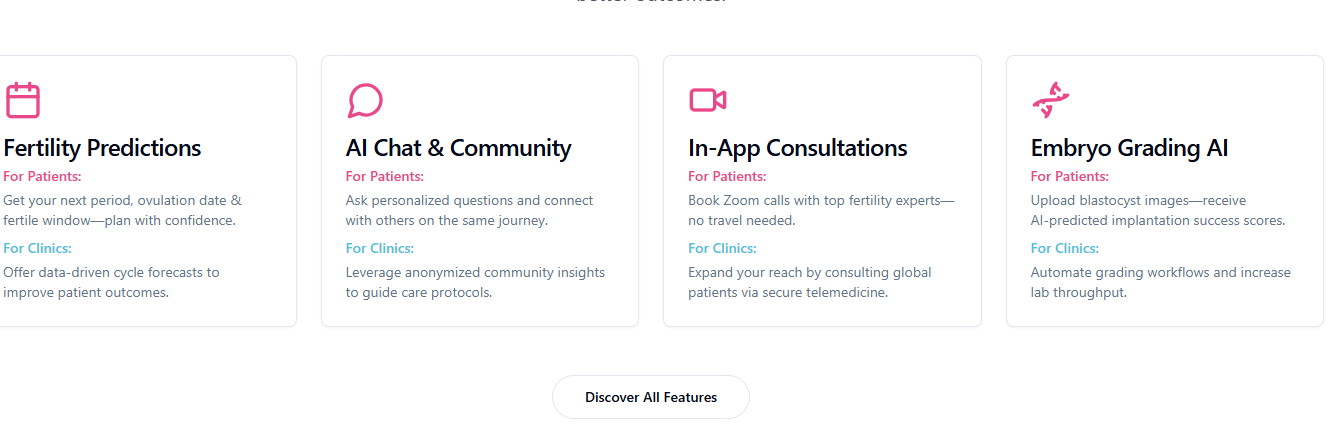Select For Clinics label under Embryo Grading AI
The image size is (1329, 444).
coord(1065,248)
